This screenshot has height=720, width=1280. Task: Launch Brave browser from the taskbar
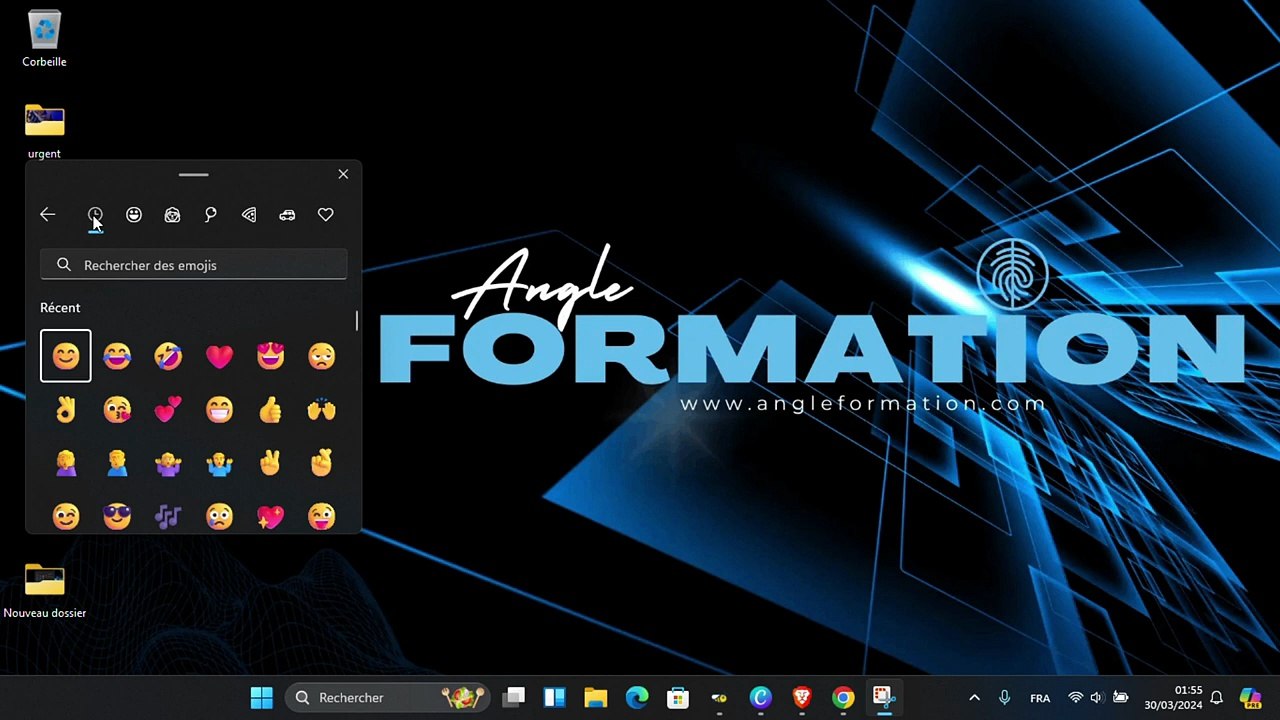[801, 697]
